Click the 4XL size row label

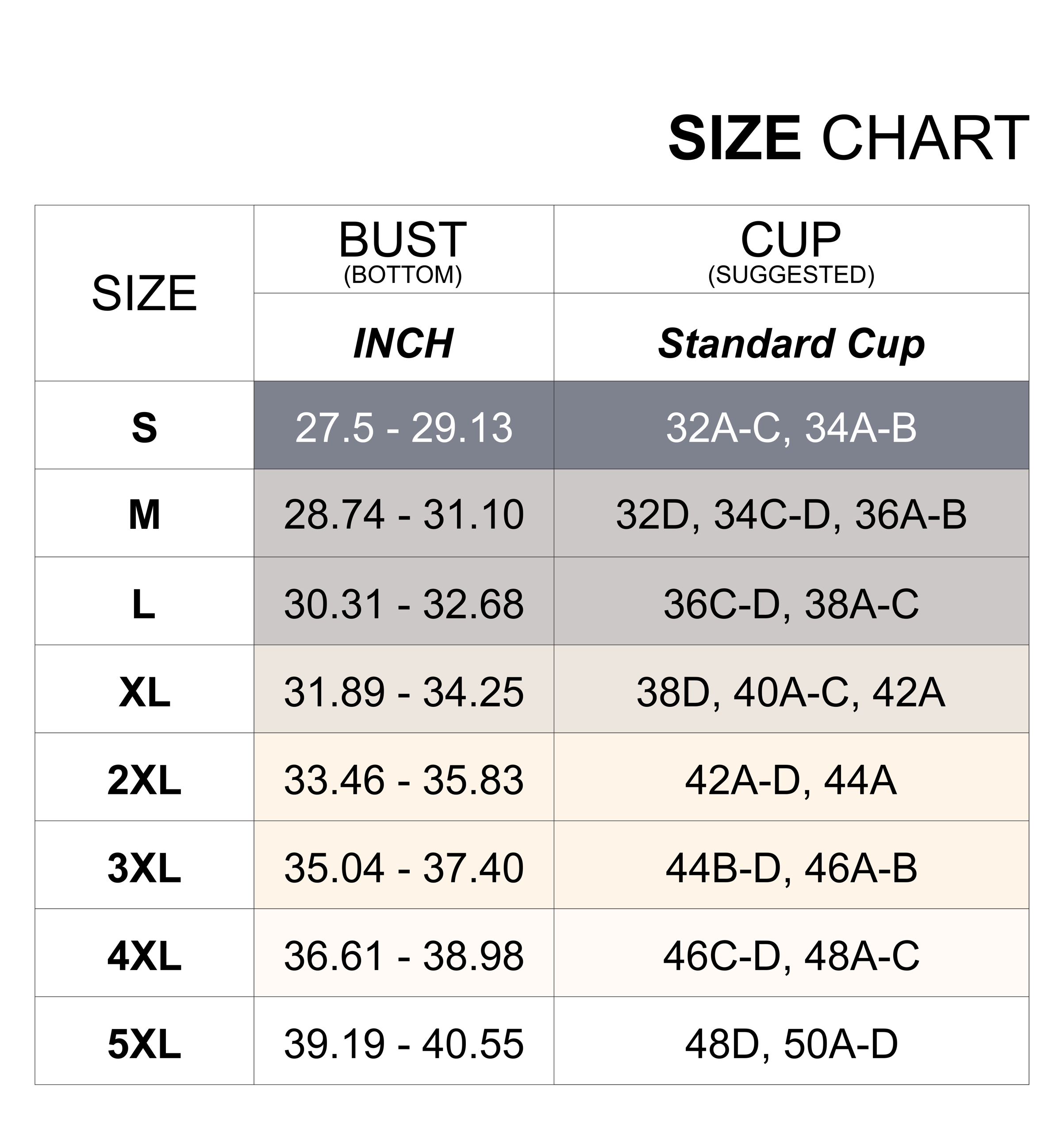pyautogui.click(x=144, y=953)
